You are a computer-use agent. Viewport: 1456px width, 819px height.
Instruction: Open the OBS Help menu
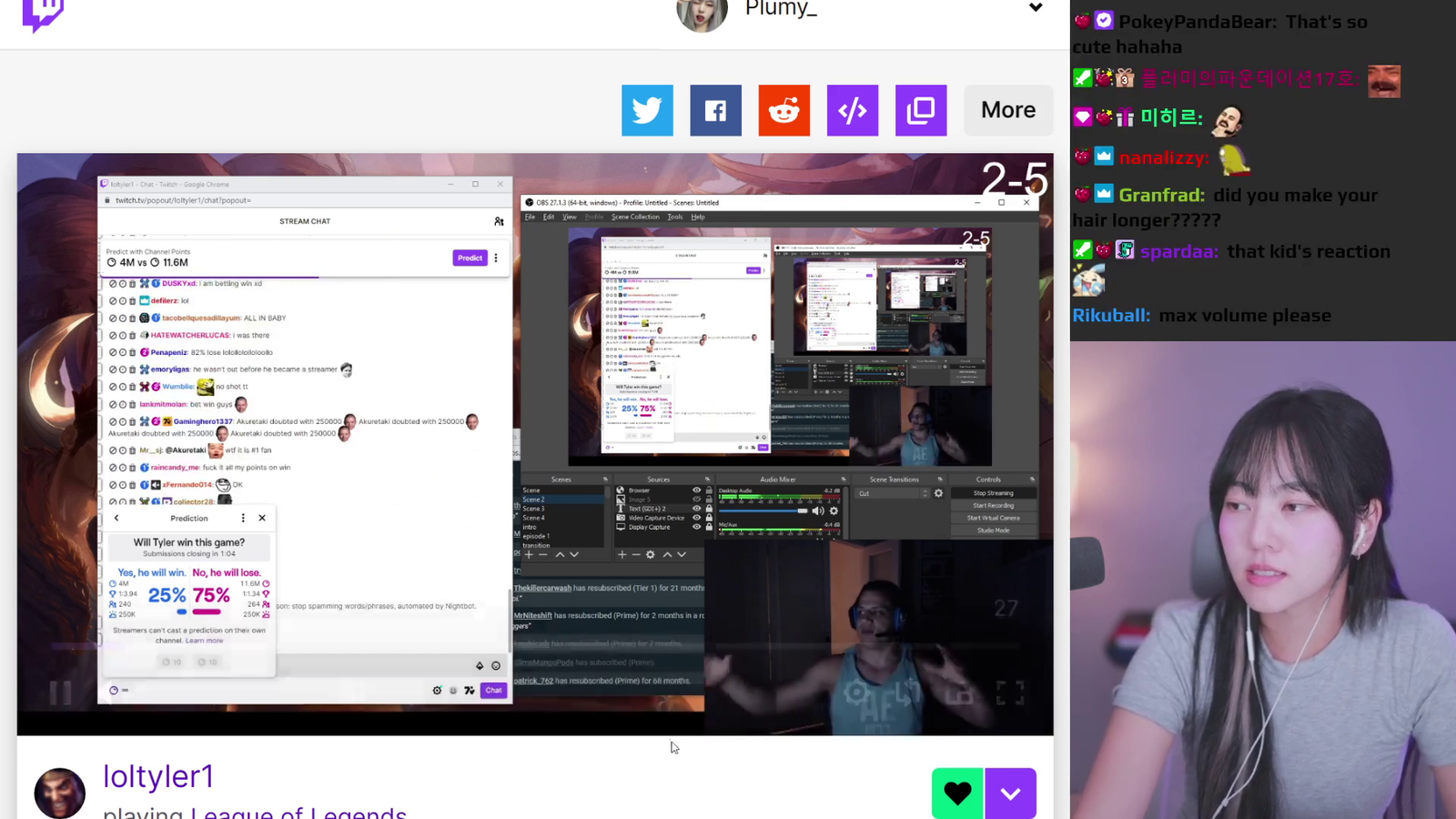698,217
